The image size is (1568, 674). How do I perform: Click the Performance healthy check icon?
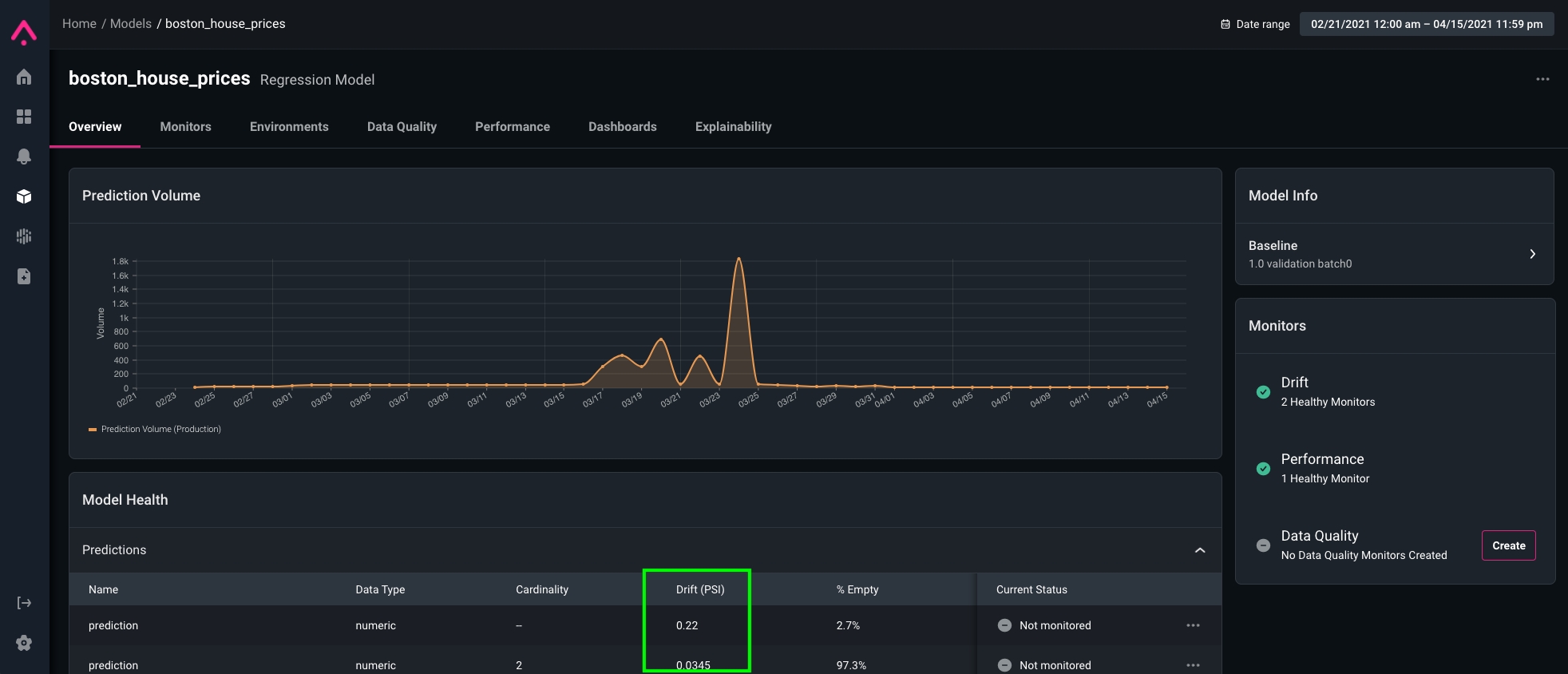click(1263, 469)
